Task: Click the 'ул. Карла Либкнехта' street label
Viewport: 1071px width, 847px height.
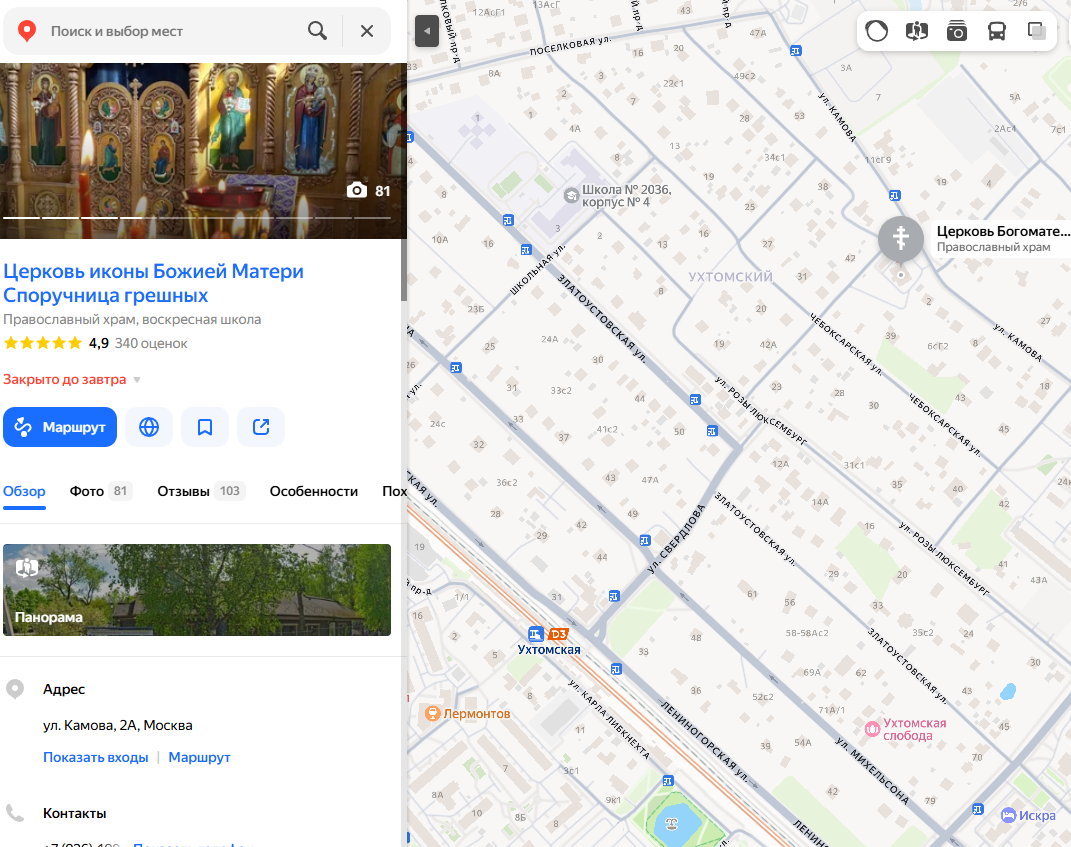Action: coord(609,719)
